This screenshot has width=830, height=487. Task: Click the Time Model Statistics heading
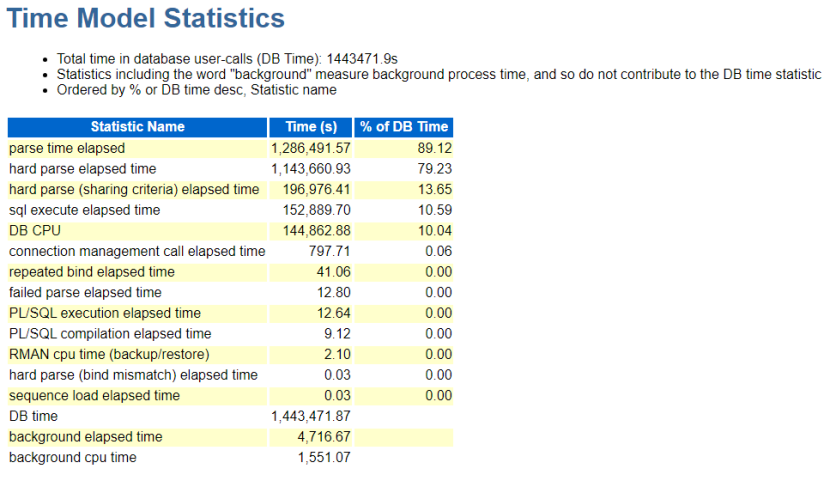[x=146, y=18]
